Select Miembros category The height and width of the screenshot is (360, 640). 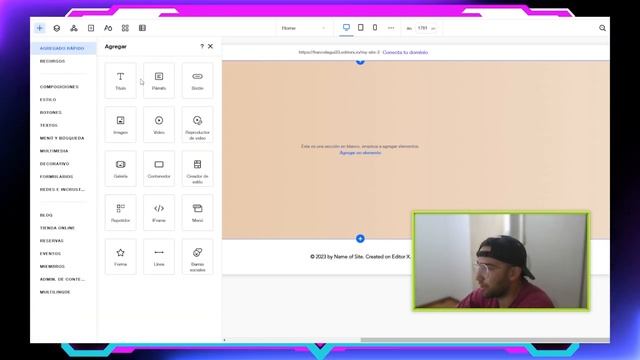tap(52, 266)
